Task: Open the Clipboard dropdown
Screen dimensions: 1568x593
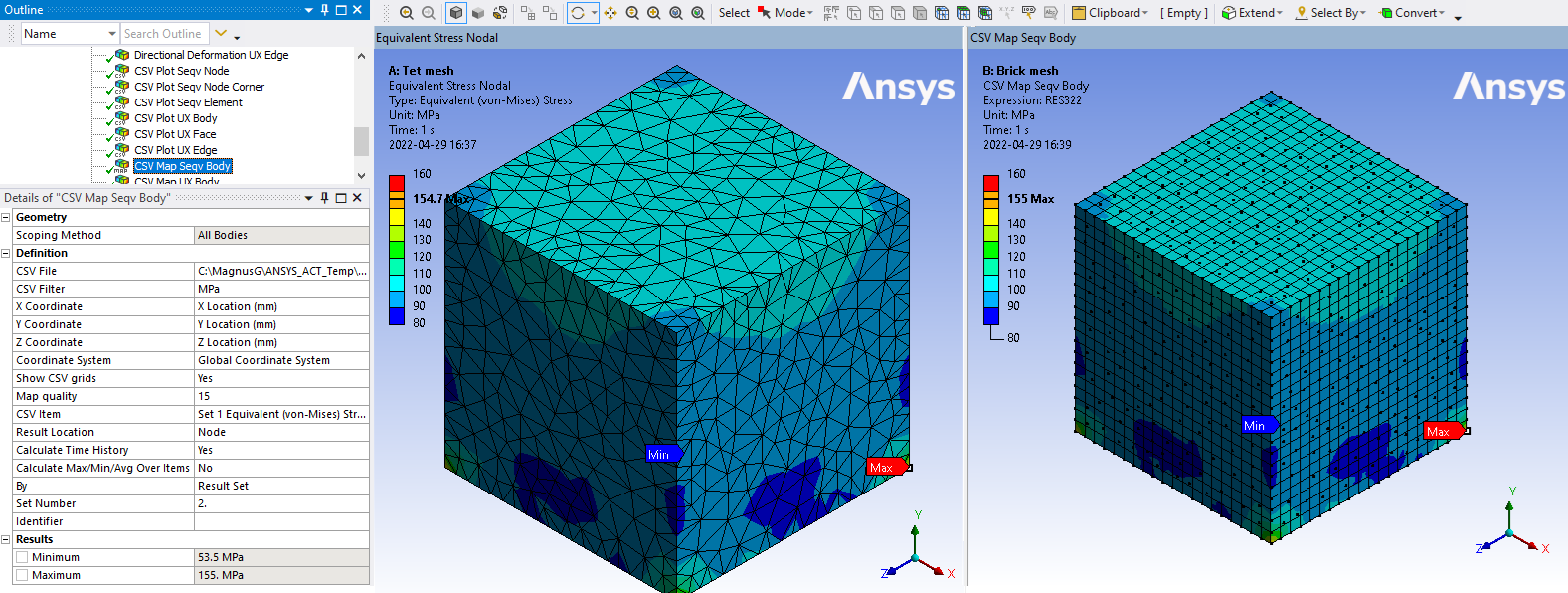Action: point(1111,13)
